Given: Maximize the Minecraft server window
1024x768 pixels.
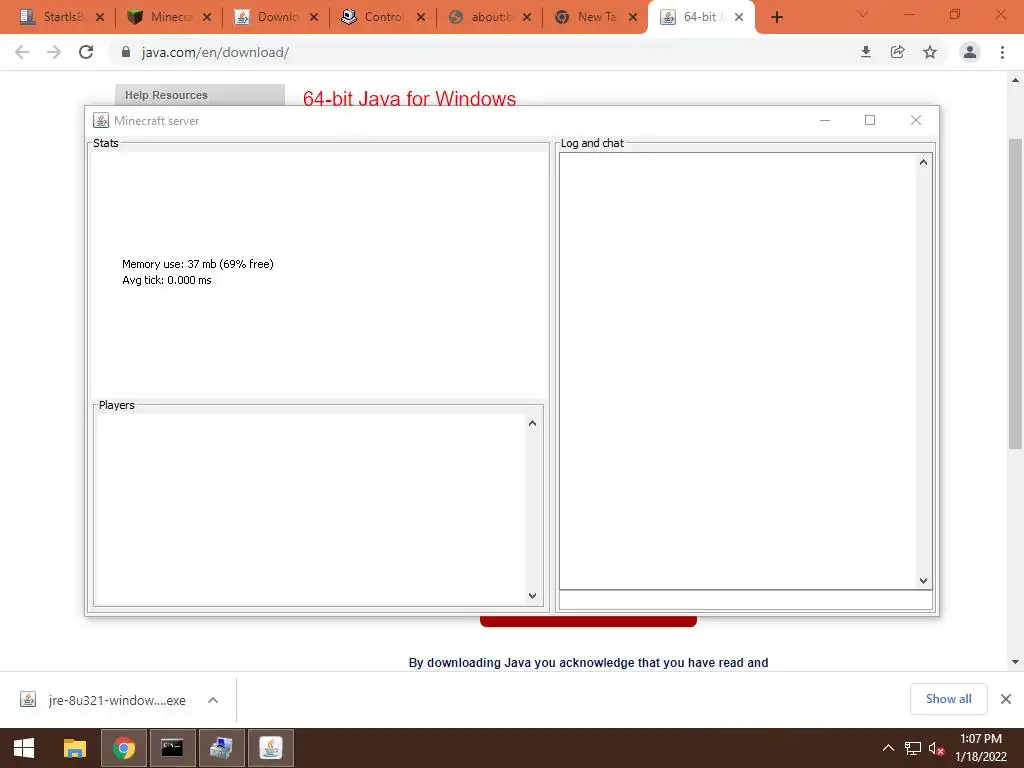Looking at the screenshot, I should point(870,120).
